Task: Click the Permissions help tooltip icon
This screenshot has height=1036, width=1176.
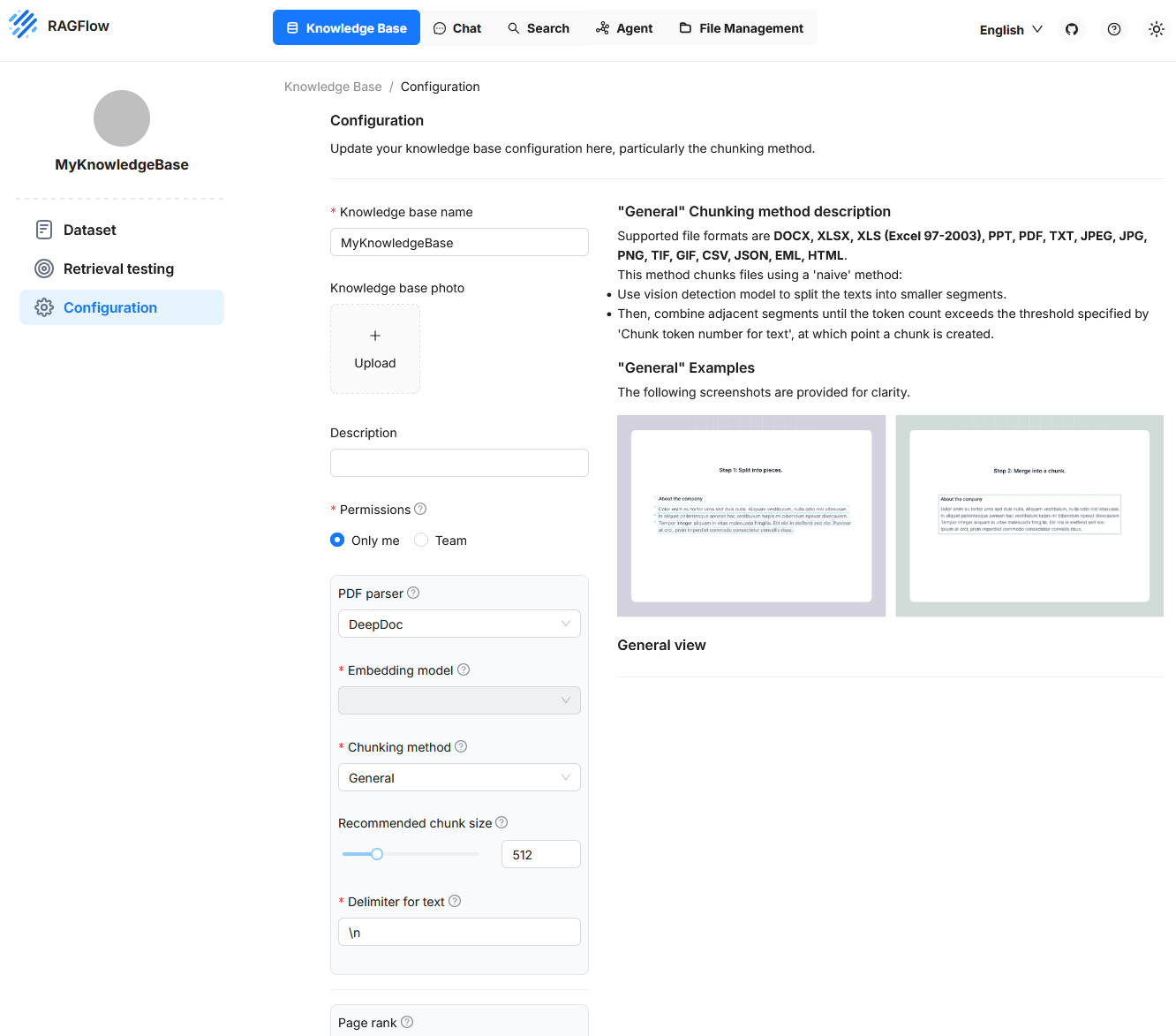Action: click(x=420, y=509)
